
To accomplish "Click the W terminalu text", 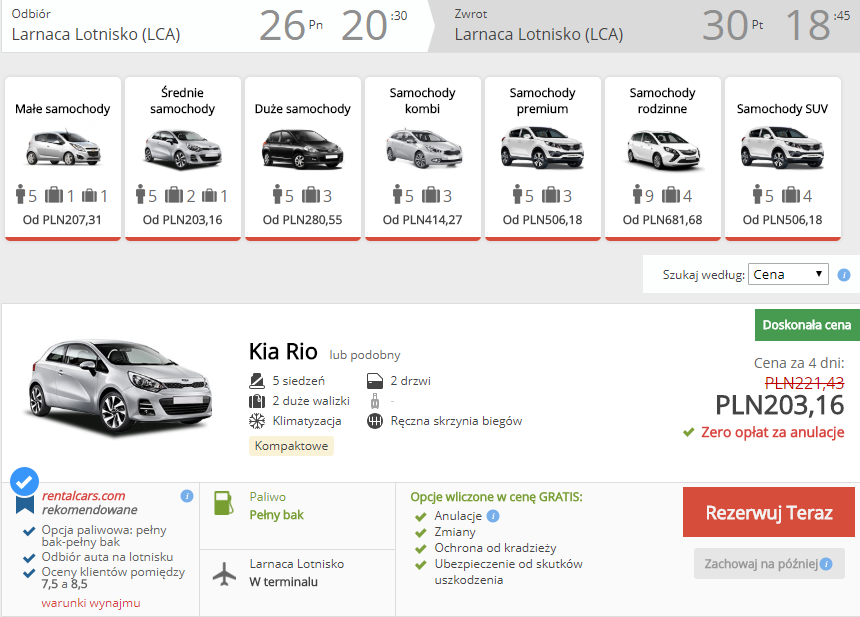I will click(x=284, y=582).
